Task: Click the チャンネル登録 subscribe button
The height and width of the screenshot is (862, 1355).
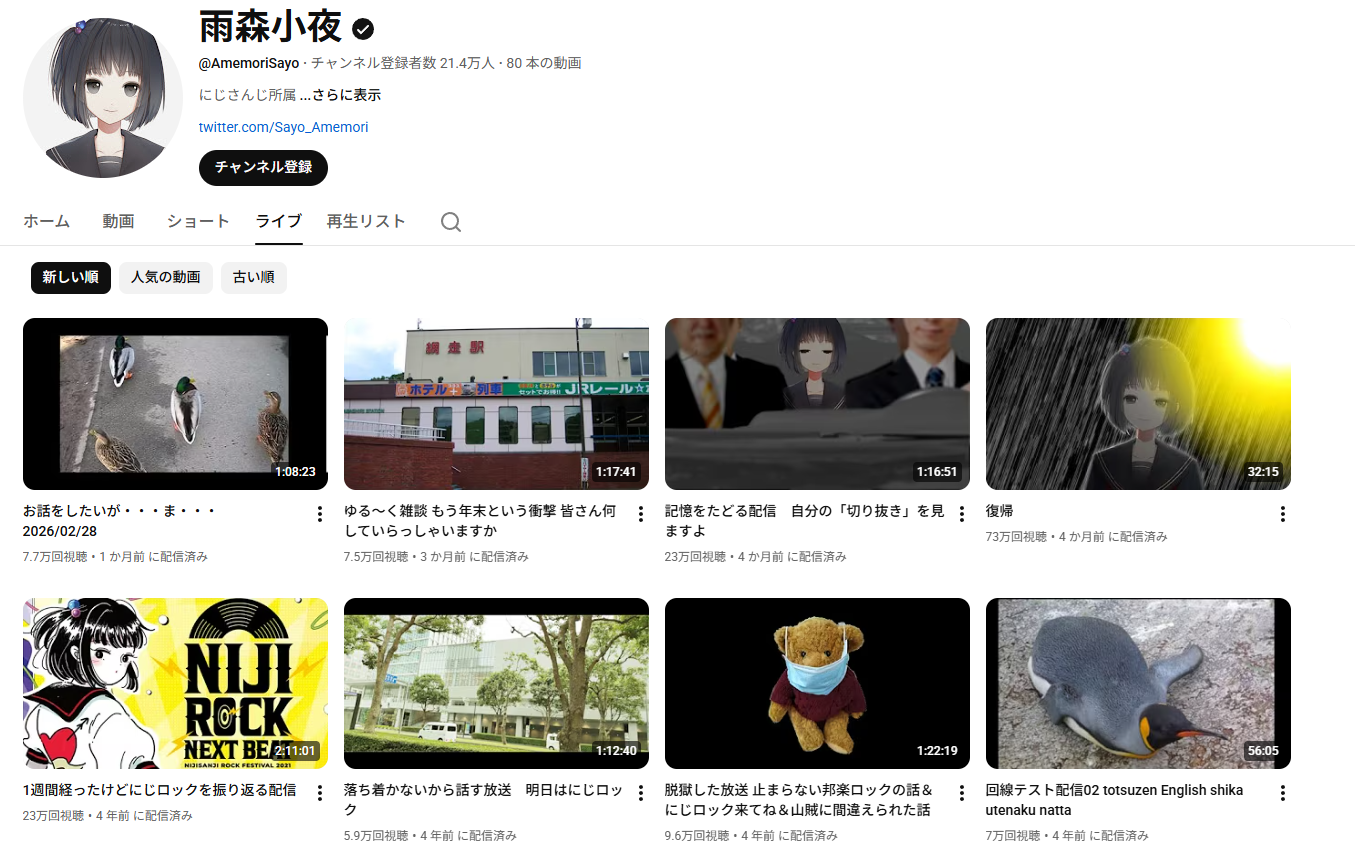Action: pyautogui.click(x=263, y=167)
